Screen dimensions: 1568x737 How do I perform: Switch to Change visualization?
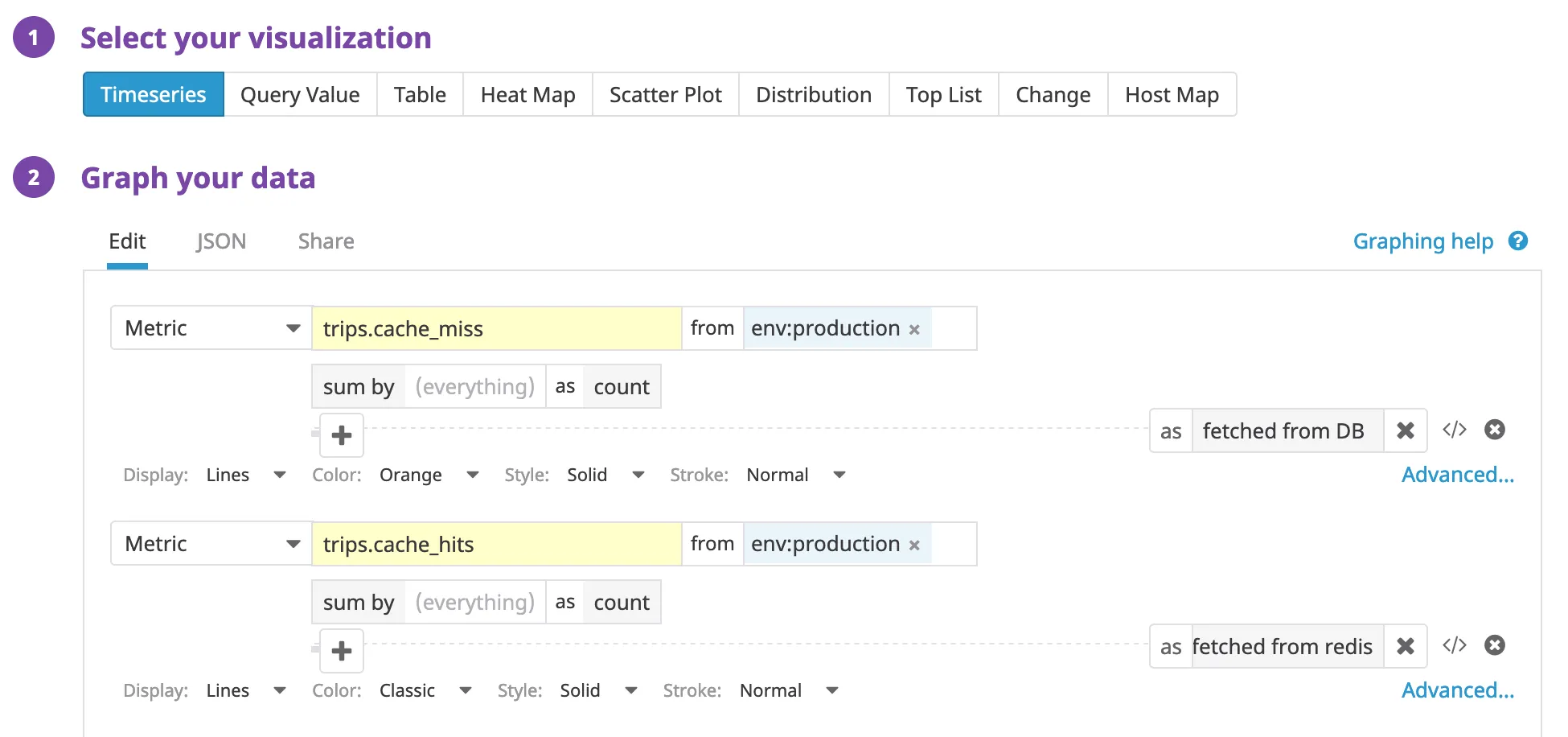(1053, 94)
